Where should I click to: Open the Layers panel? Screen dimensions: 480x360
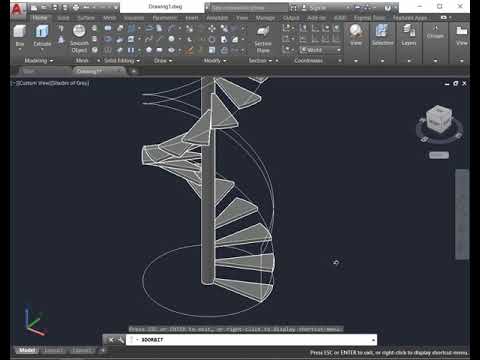tap(409, 35)
